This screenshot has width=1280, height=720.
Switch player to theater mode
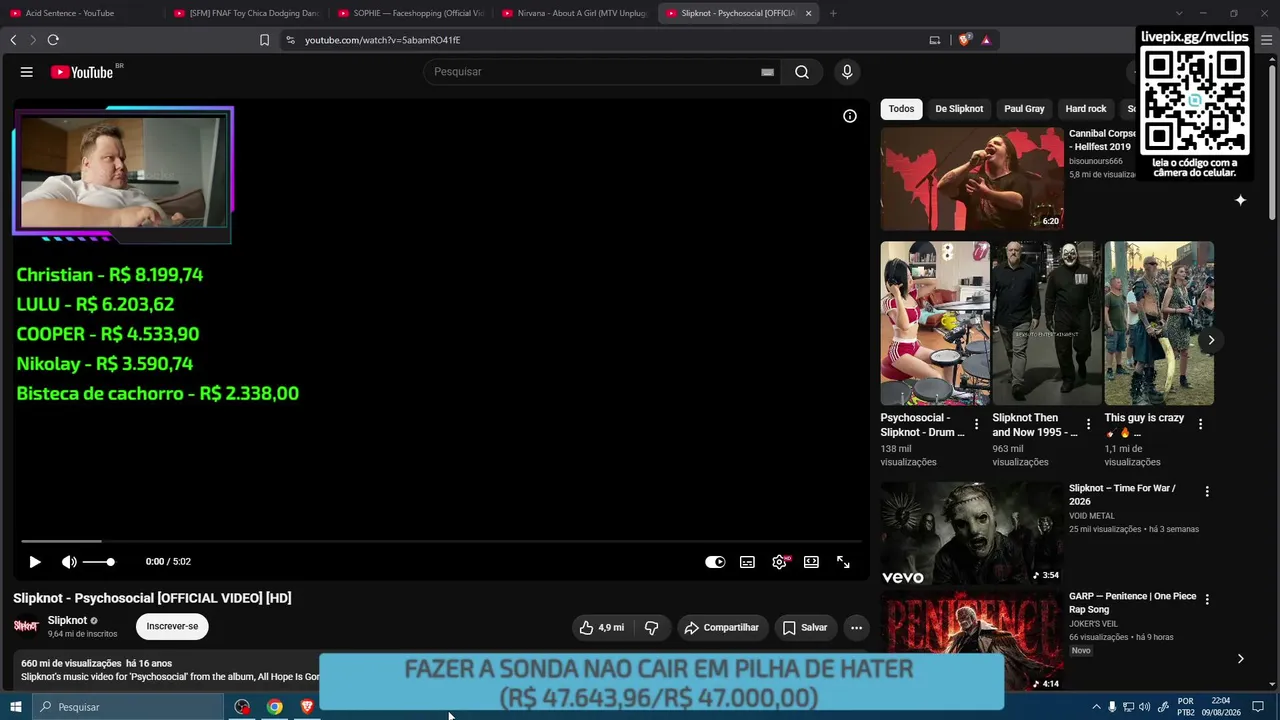[x=811, y=562]
